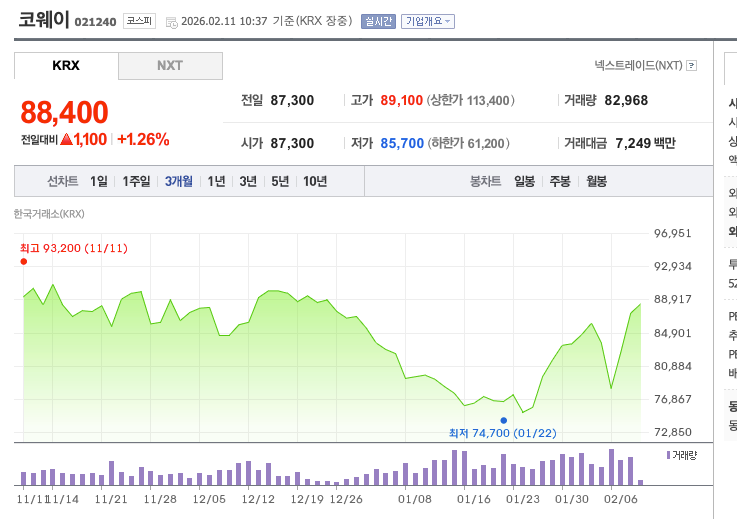
Task: Click the +1.26% change rate
Action: (143, 139)
